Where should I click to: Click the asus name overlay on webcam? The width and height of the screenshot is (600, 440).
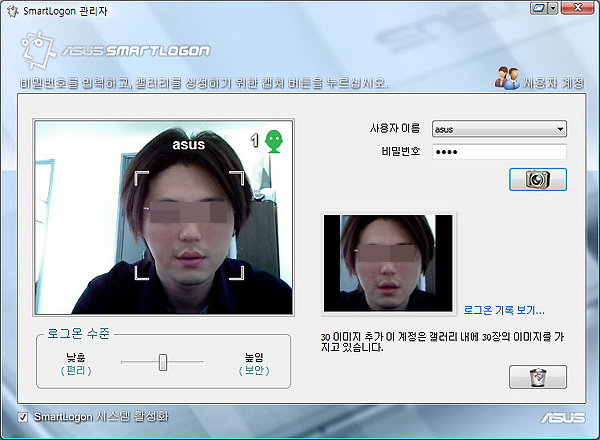pyautogui.click(x=189, y=145)
